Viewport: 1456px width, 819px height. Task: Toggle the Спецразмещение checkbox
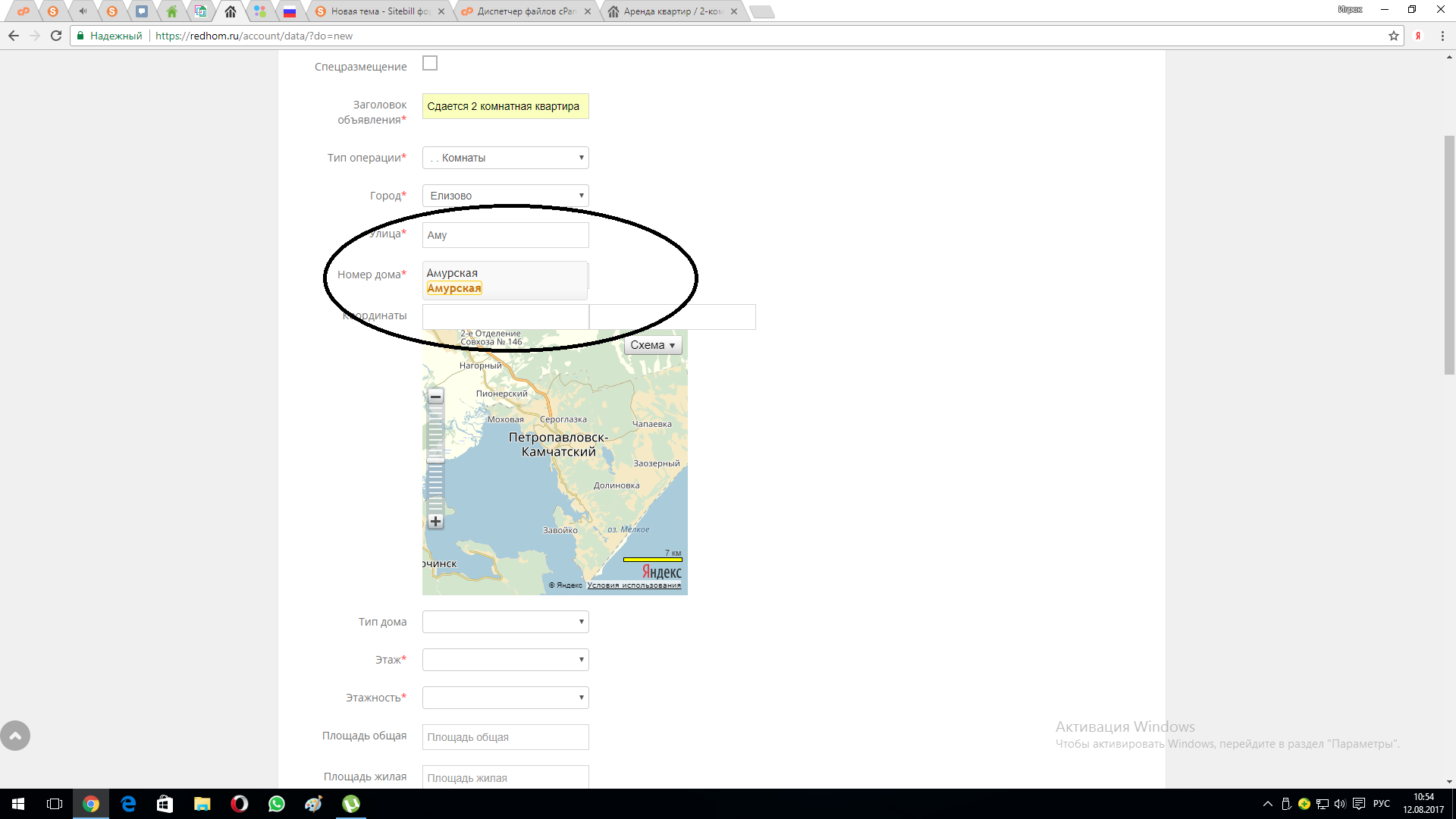430,64
